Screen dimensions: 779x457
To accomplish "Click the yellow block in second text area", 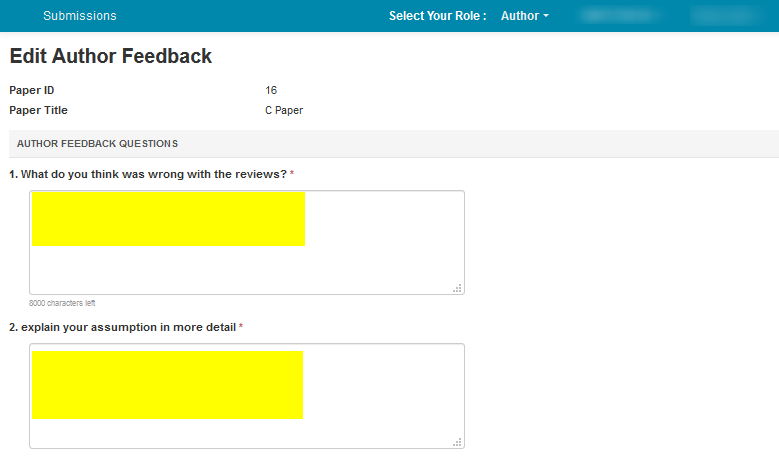I will coord(167,385).
